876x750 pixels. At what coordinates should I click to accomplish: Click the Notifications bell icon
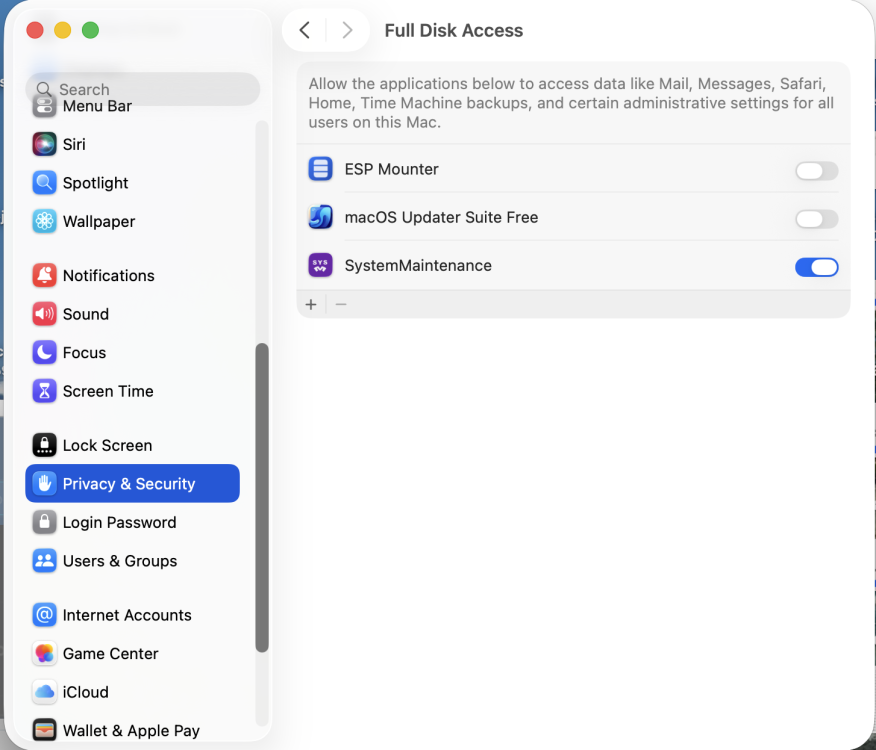pyautogui.click(x=44, y=276)
